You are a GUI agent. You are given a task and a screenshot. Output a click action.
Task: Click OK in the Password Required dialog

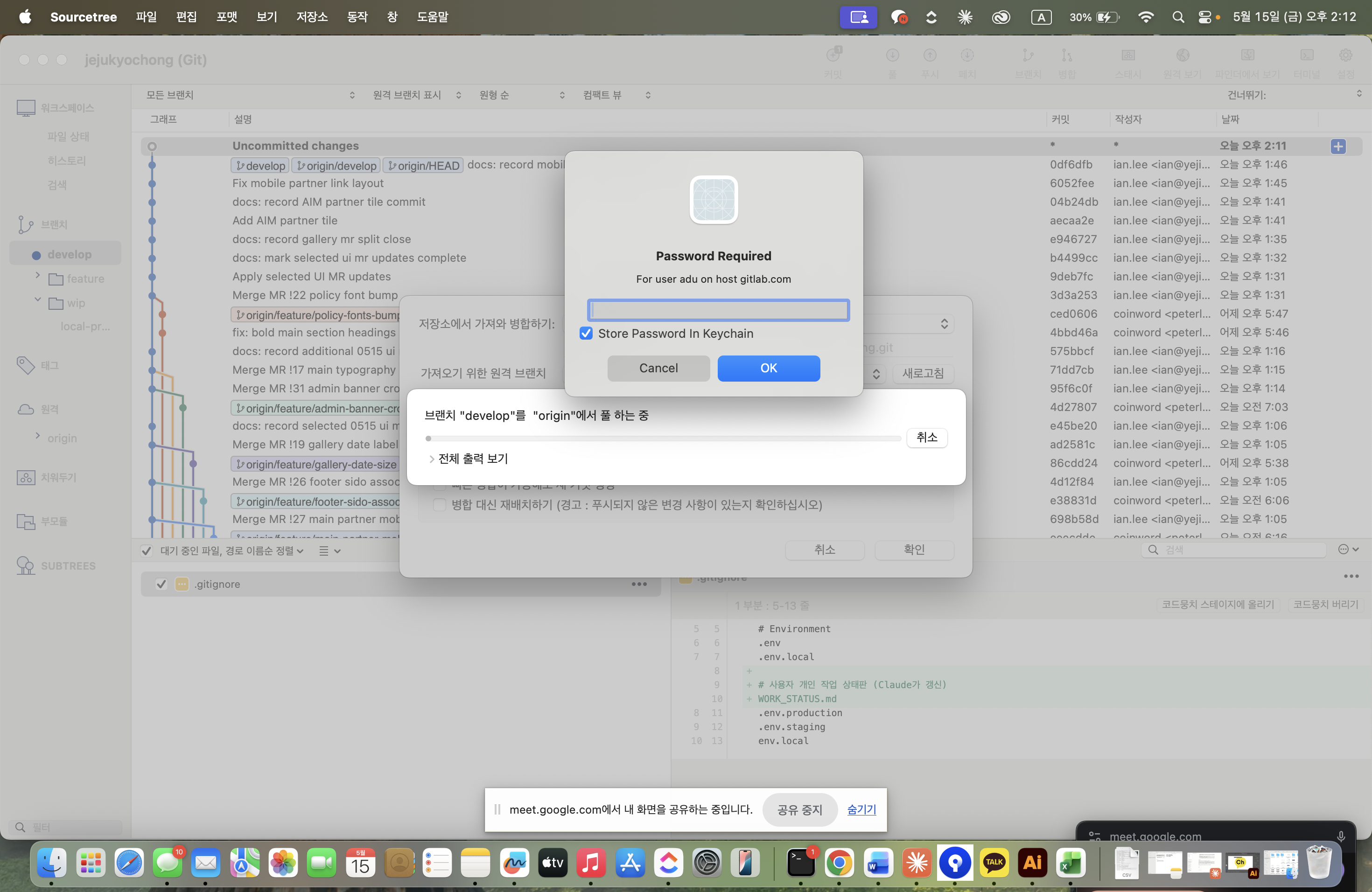click(x=769, y=368)
